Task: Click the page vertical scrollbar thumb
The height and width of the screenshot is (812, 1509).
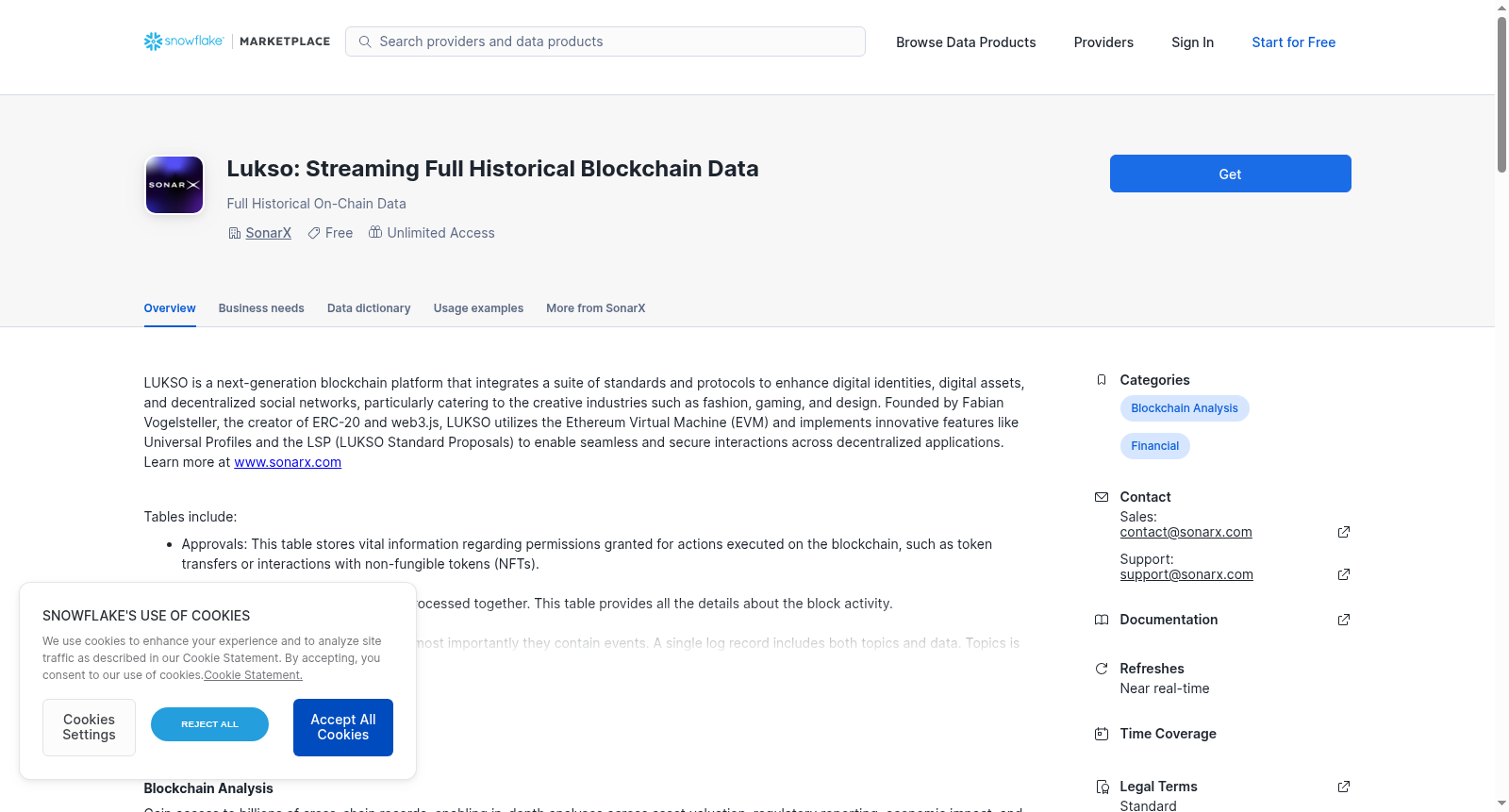Action: click(1501, 94)
